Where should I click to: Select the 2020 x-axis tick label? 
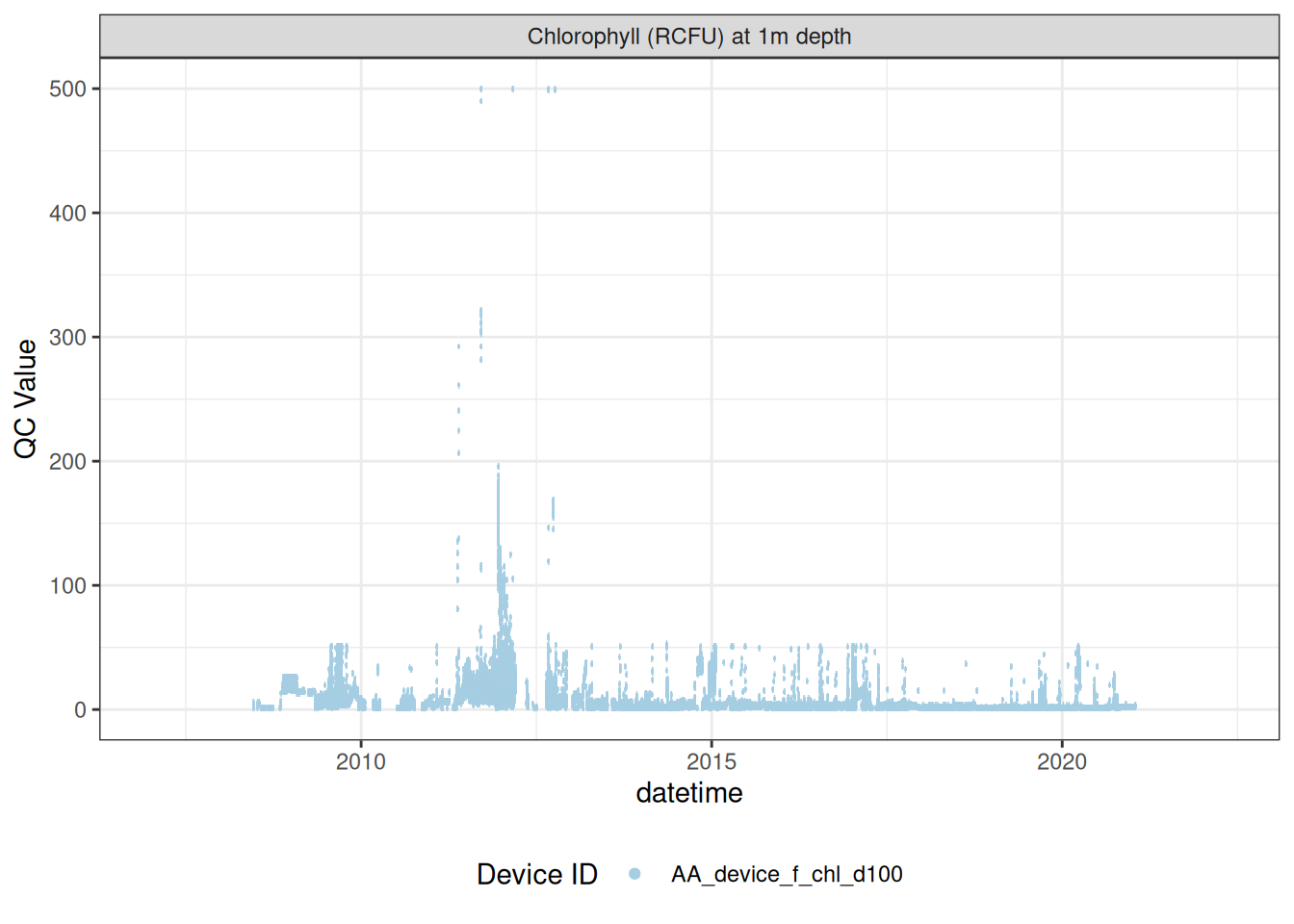1061,762
